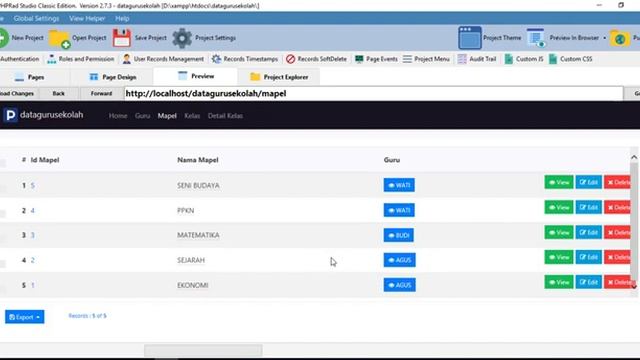Open User Records Management
This screenshot has height=360, width=640.
(x=163, y=59)
